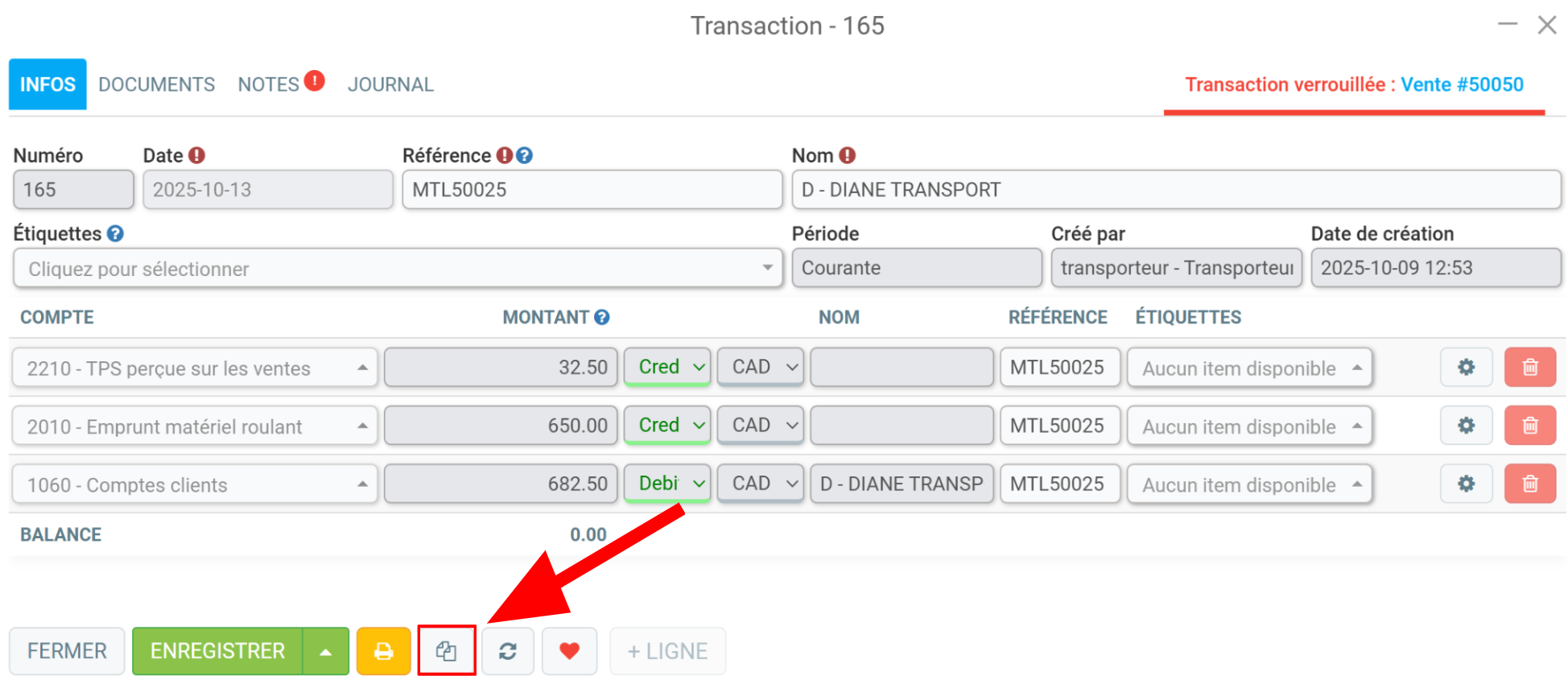
Task: Open the account dropdown for 2010 - Emprunt matériel roulant
Action: tap(195, 426)
